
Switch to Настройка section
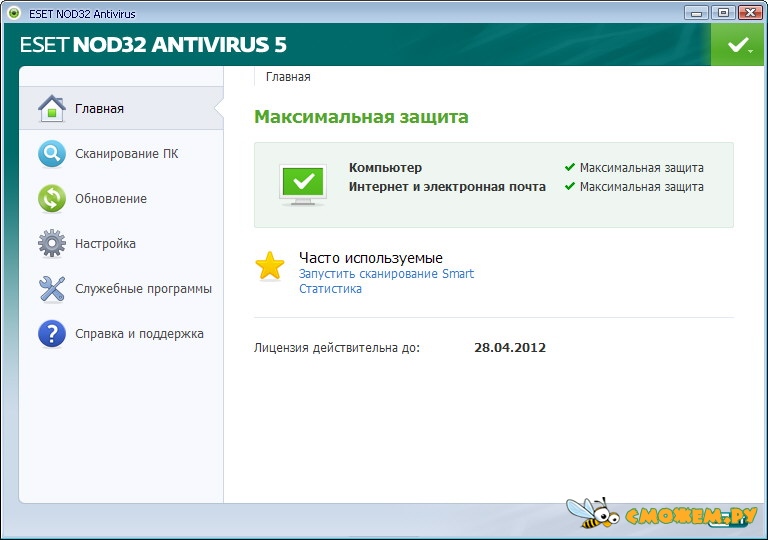click(121, 244)
